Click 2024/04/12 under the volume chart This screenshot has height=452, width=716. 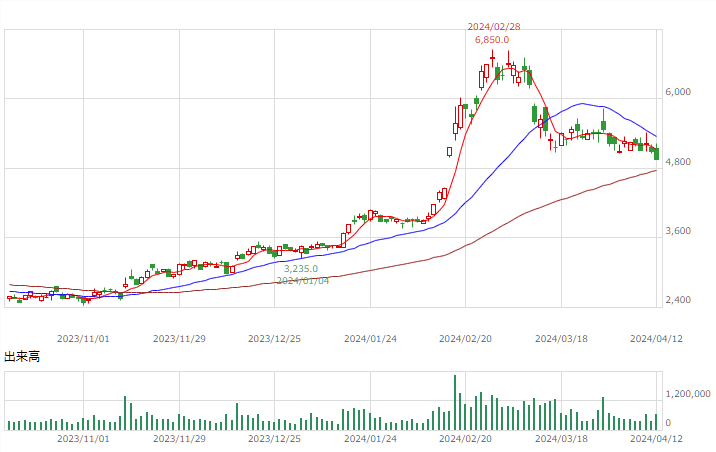[x=656, y=439]
